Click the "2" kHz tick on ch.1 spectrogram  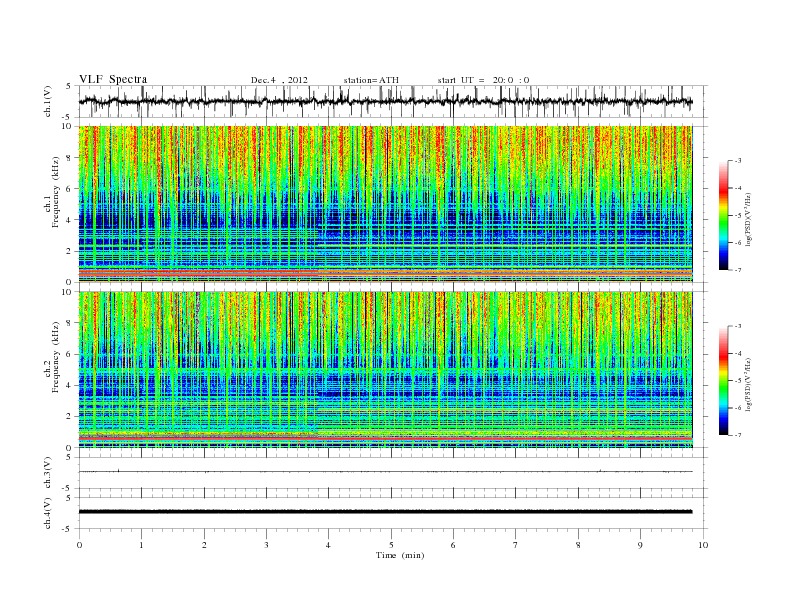pyautogui.click(x=69, y=251)
